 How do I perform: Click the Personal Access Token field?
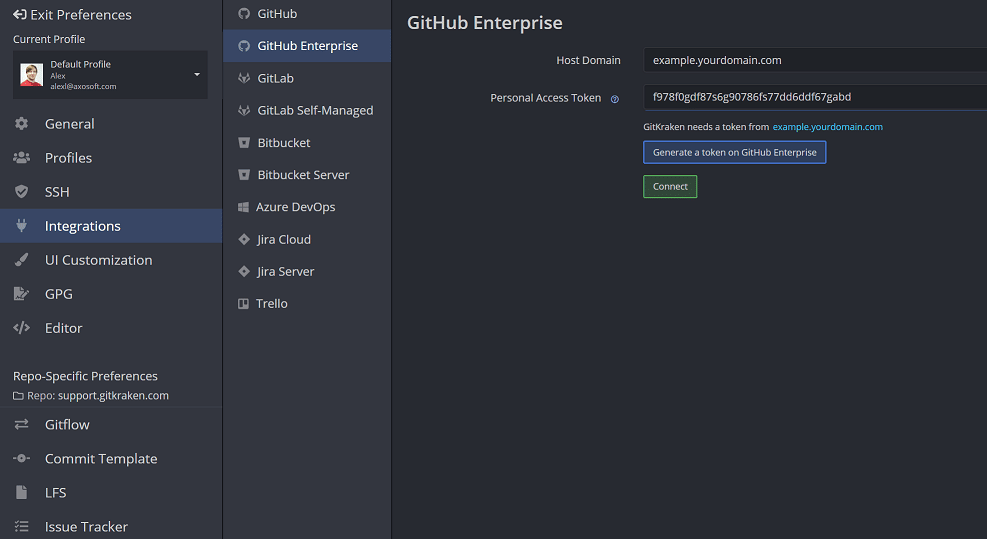point(814,97)
